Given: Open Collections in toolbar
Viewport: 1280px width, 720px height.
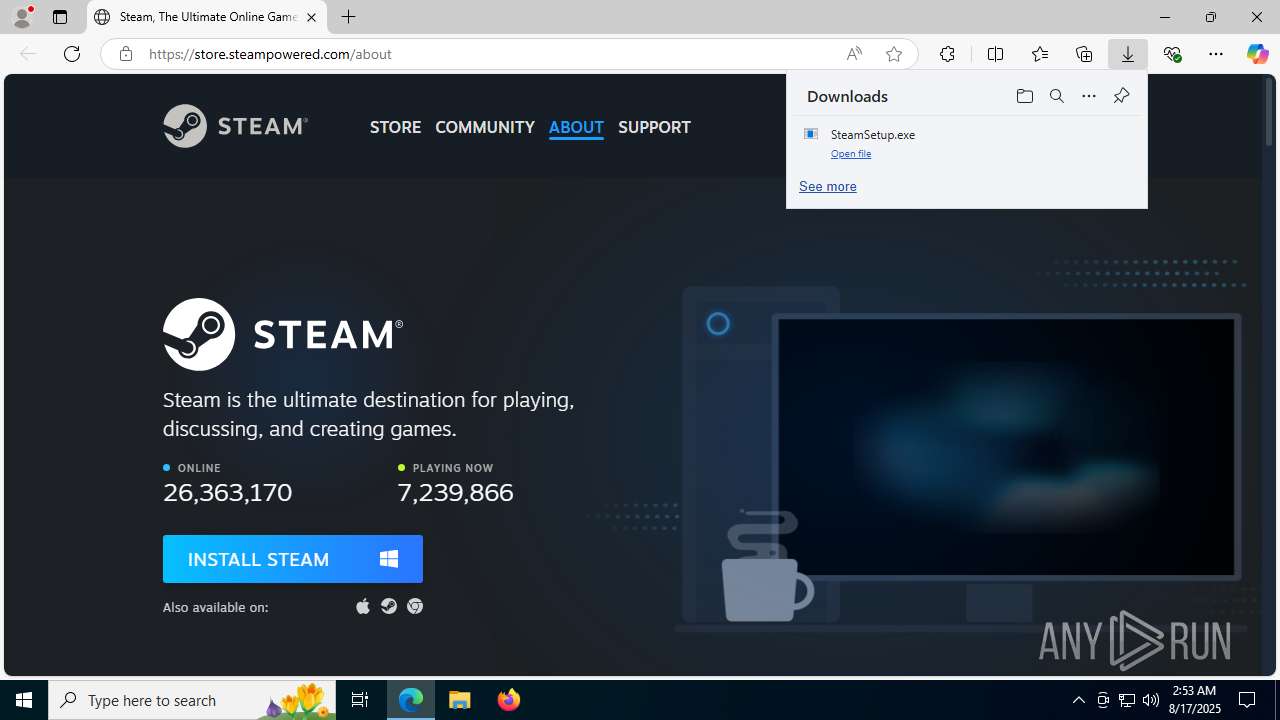Looking at the screenshot, I should click(x=1084, y=54).
